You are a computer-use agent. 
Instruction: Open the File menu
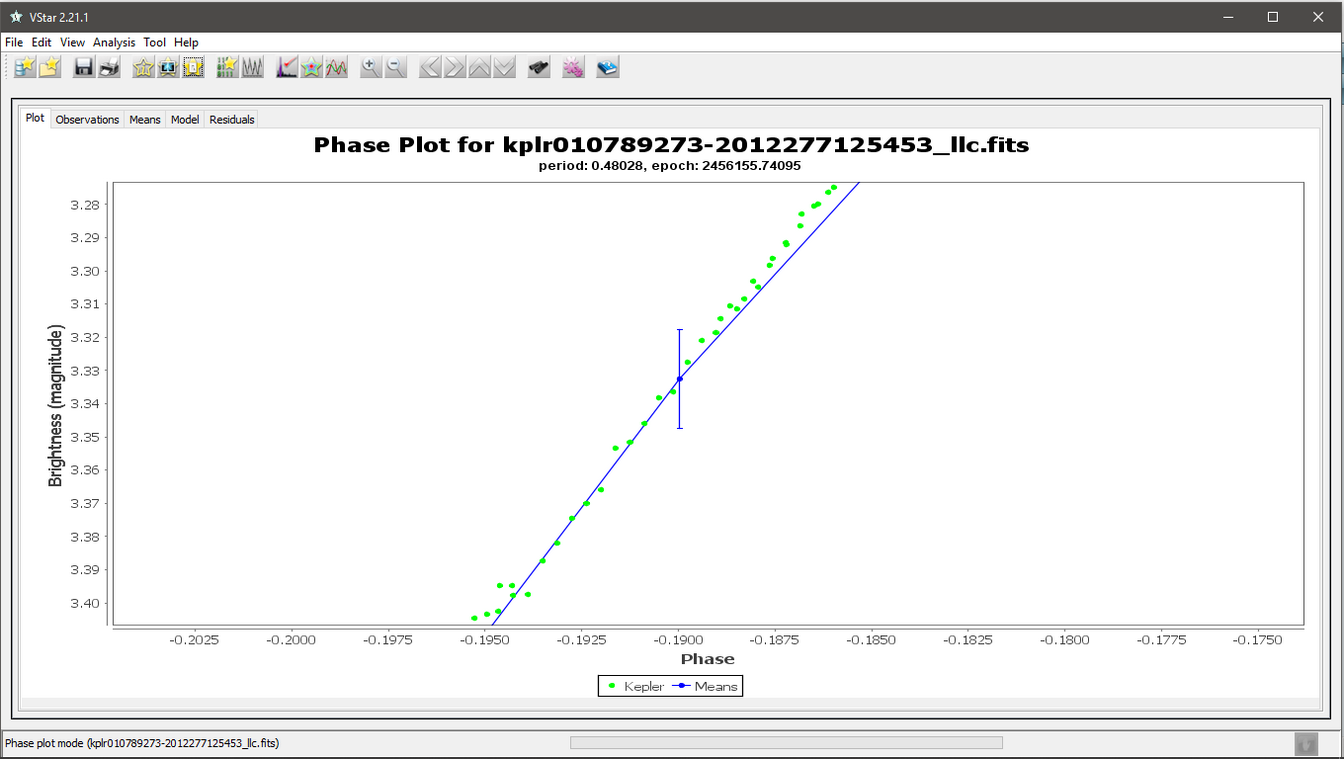(x=14, y=42)
